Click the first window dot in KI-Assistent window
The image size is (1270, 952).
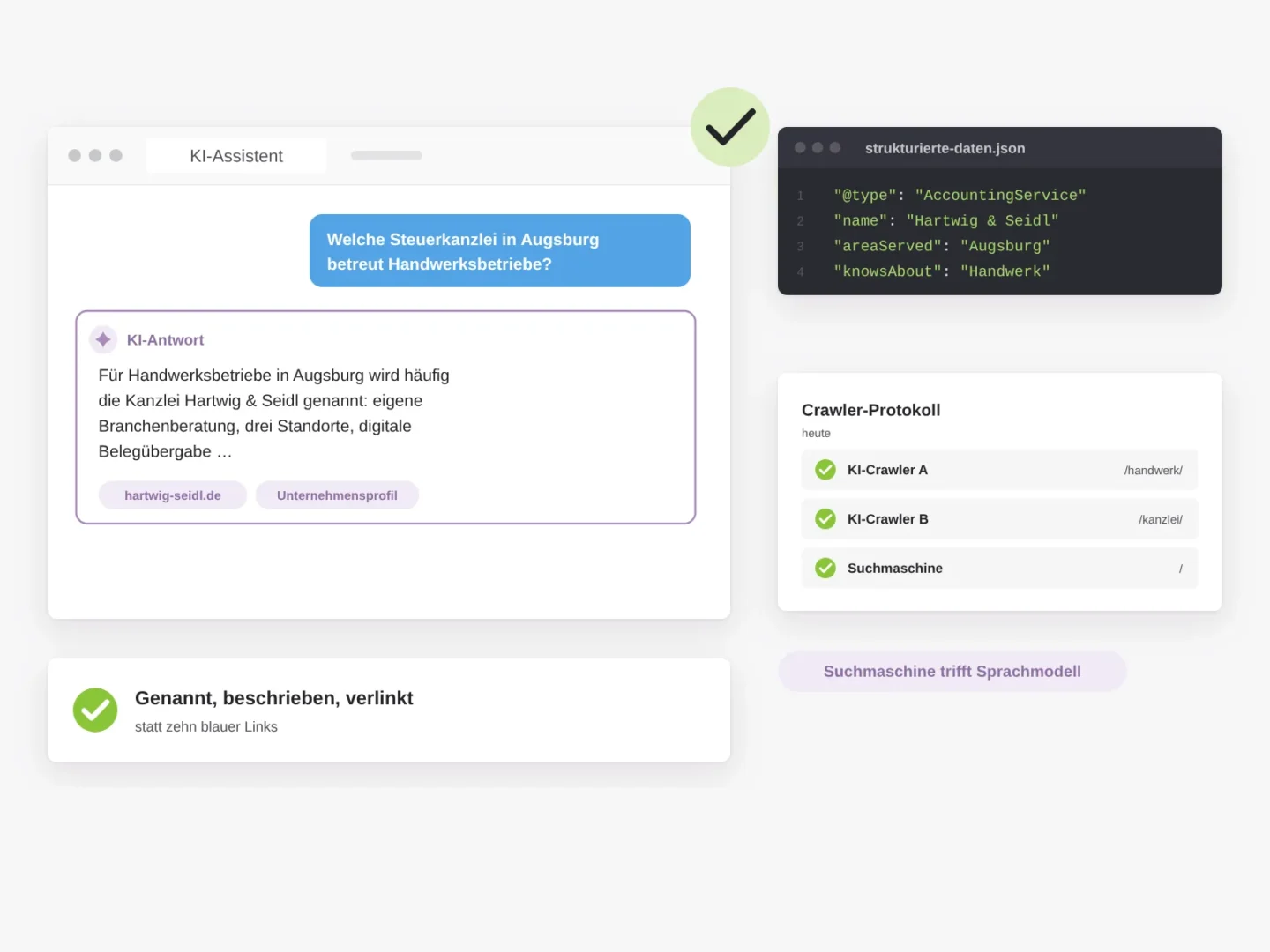point(75,156)
